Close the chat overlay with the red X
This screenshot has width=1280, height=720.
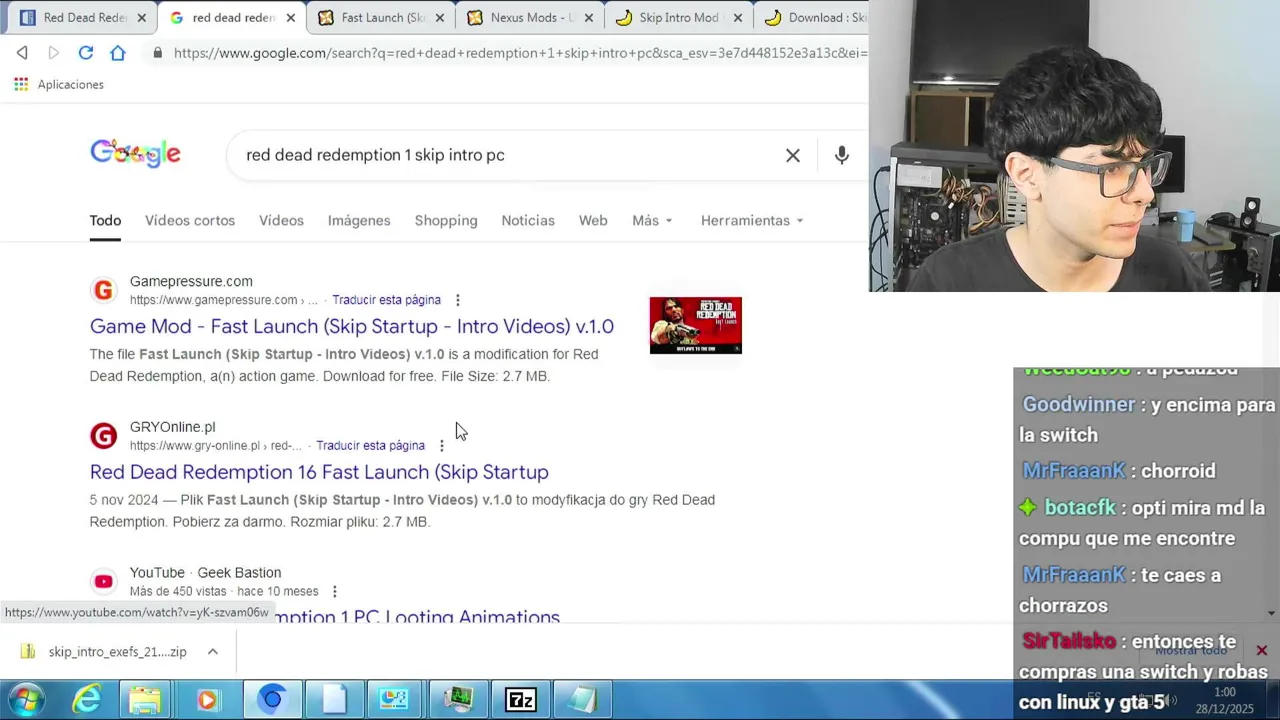click(x=1262, y=651)
